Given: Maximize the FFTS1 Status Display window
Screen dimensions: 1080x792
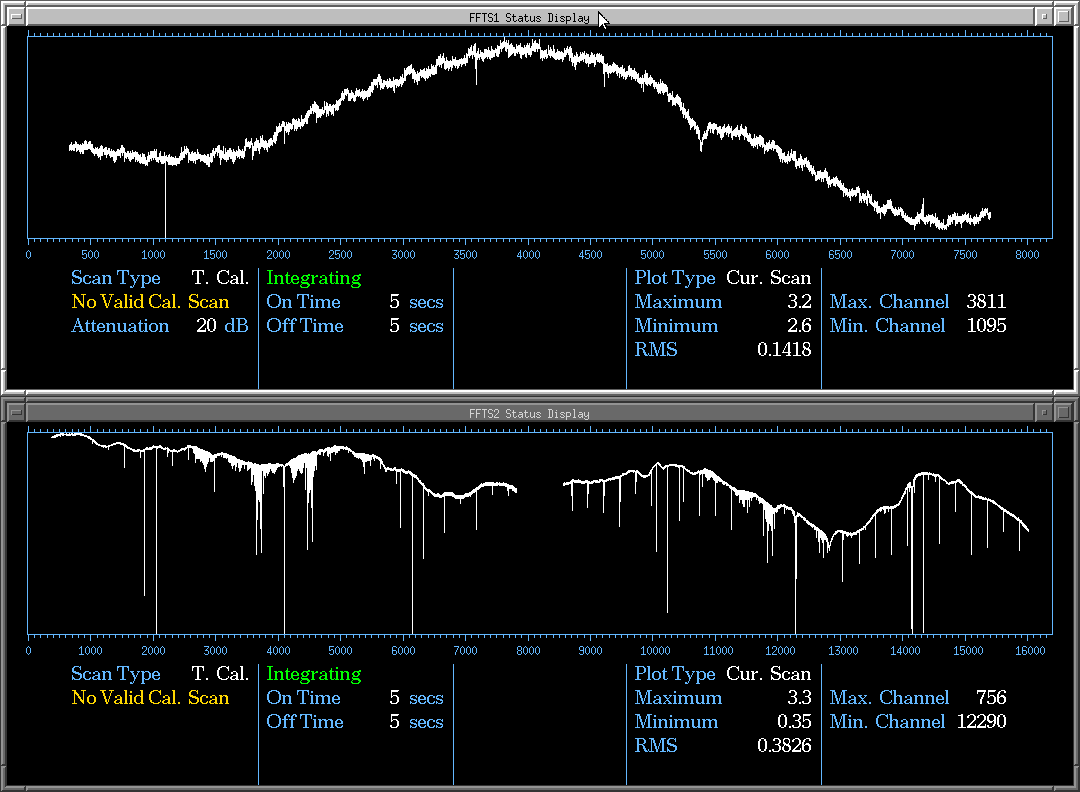Looking at the screenshot, I should (x=1064, y=17).
